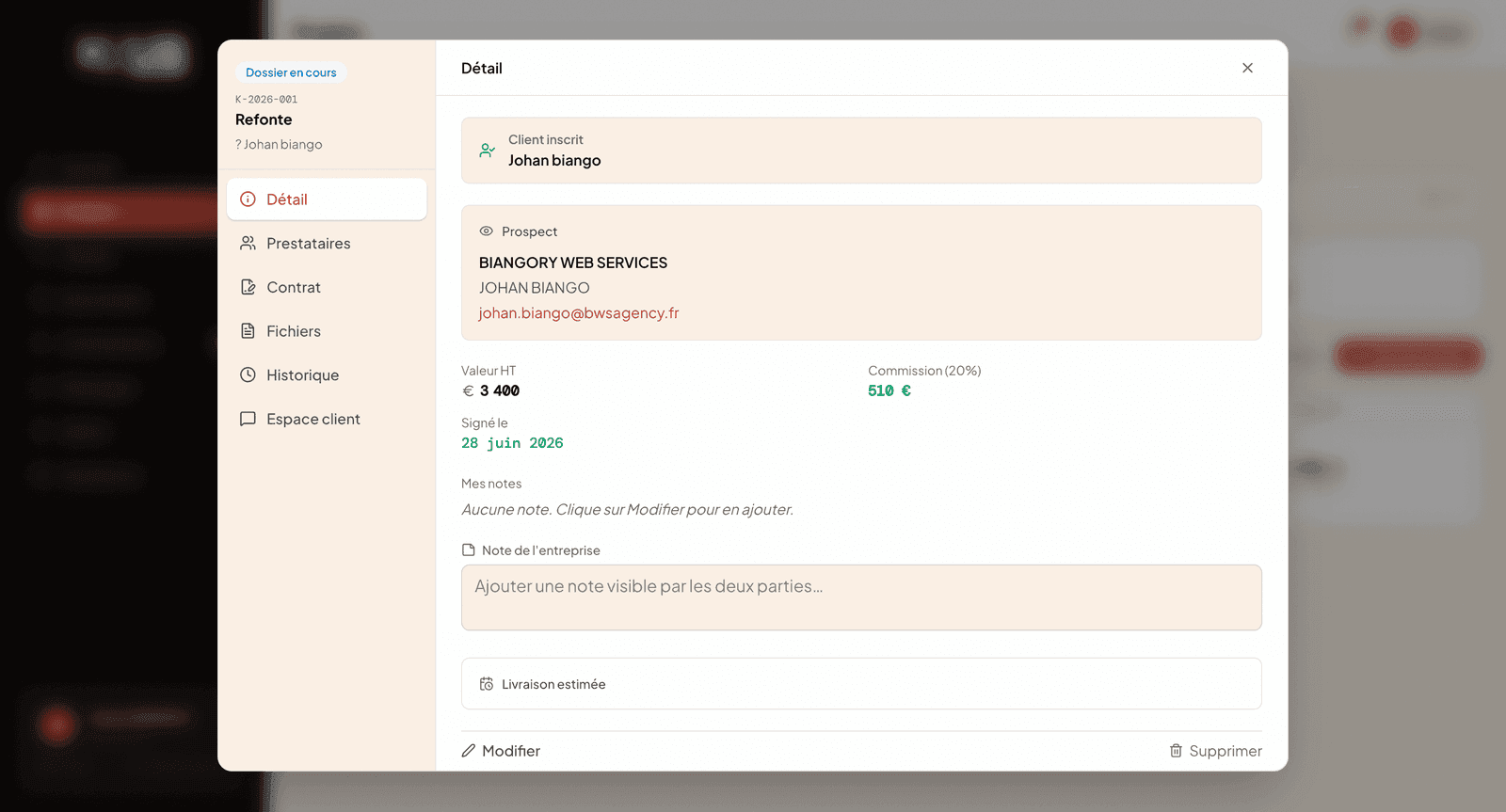Open email link johan.biango@bwsagency.fr
Image resolution: width=1506 pixels, height=812 pixels.
(579, 313)
